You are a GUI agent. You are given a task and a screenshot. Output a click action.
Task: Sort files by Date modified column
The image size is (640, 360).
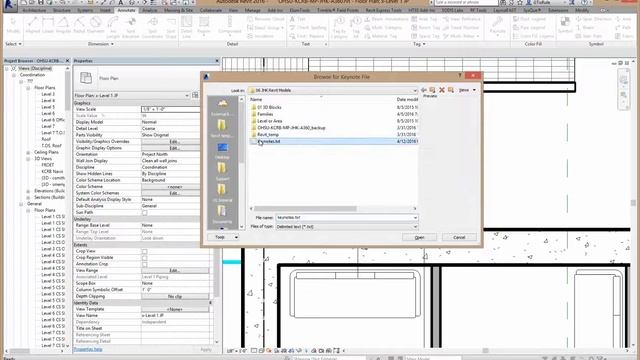(x=407, y=99)
